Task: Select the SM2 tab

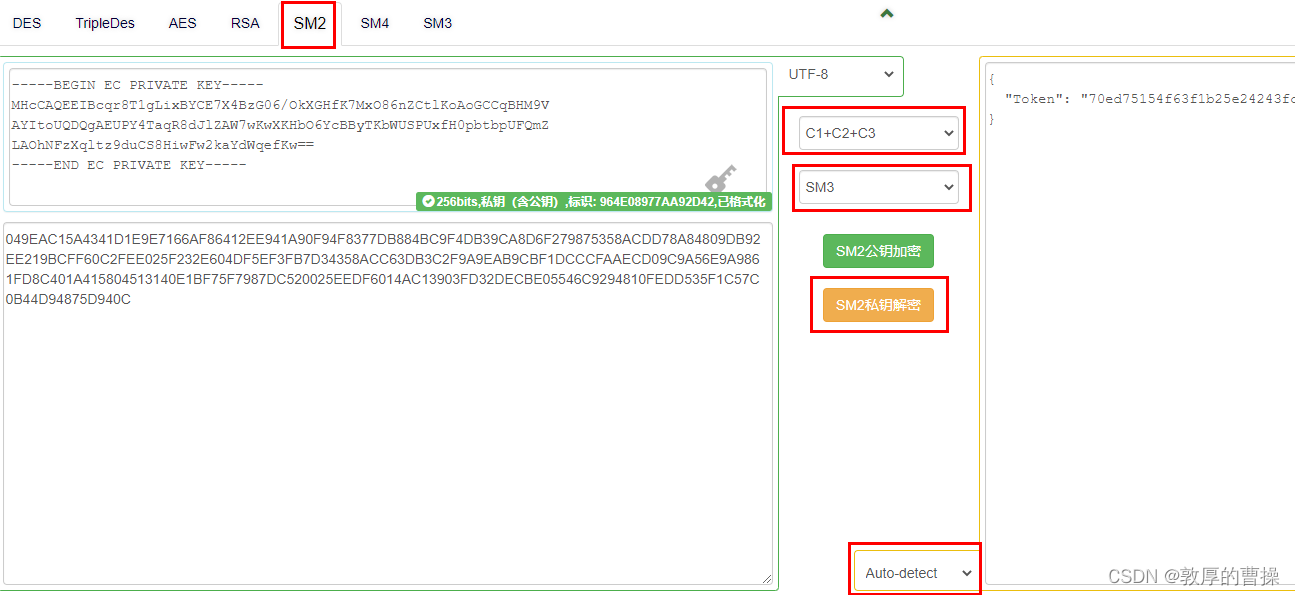Action: pyautogui.click(x=308, y=22)
